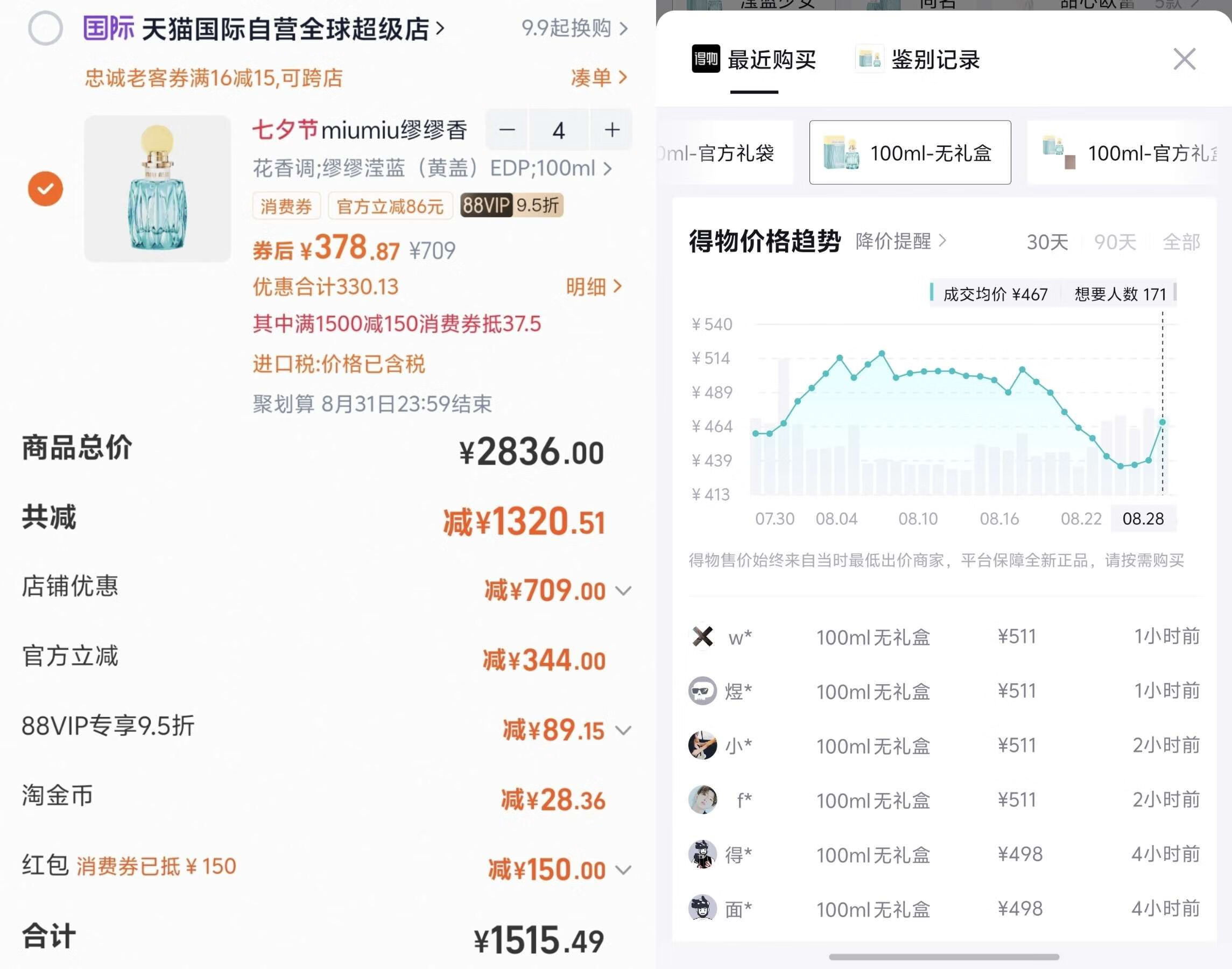
Task: Edit the quantity field showing 4
Action: point(559,130)
